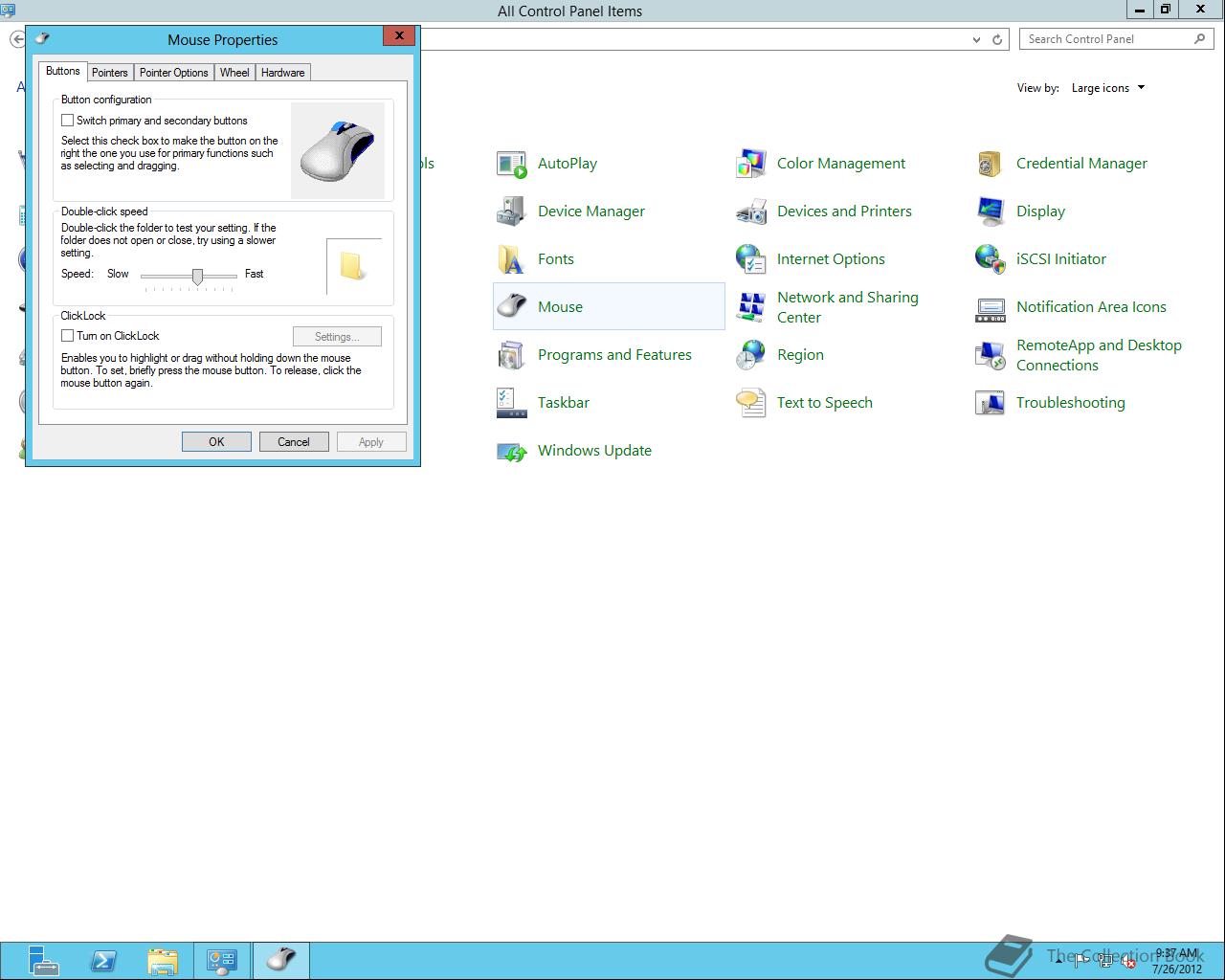
Task: Open the Programs and Features icon
Action: pos(512,355)
